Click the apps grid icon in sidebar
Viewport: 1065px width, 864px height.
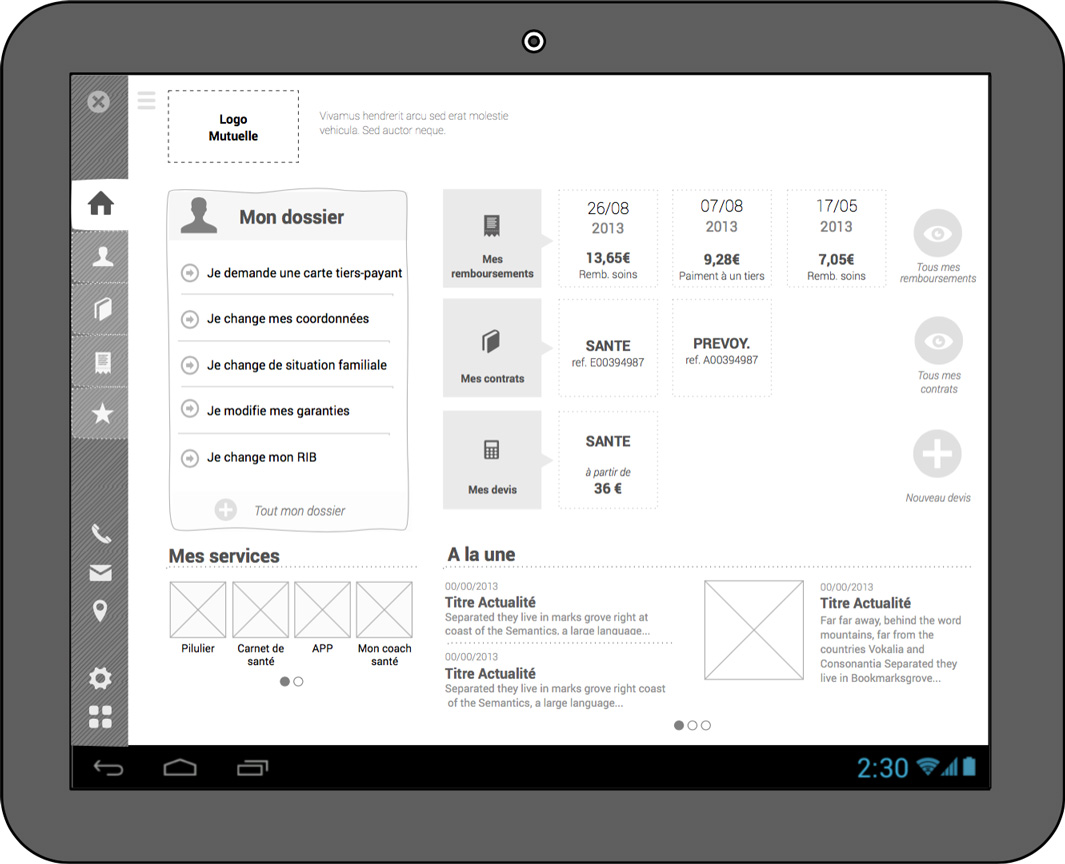pyautogui.click(x=100, y=717)
